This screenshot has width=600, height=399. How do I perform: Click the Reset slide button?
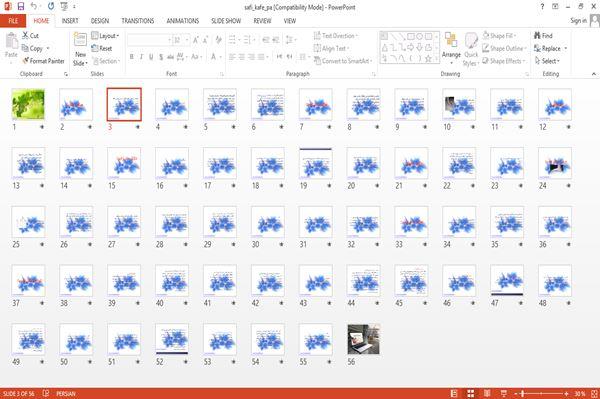(102, 48)
